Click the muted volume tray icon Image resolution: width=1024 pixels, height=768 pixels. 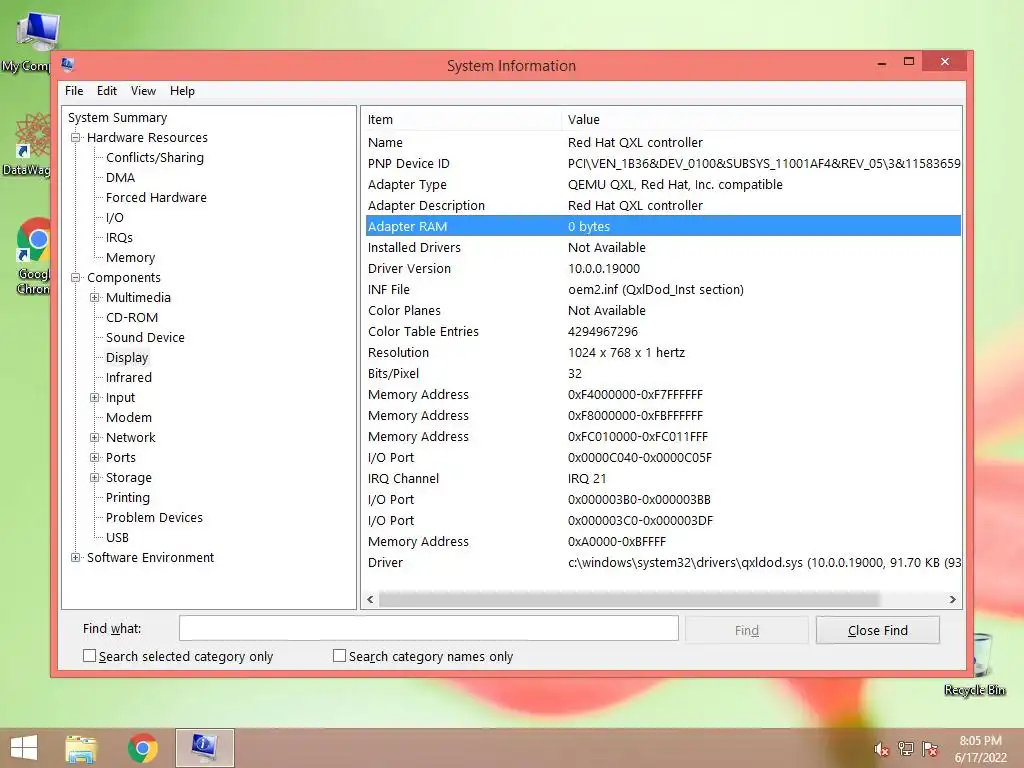click(881, 750)
